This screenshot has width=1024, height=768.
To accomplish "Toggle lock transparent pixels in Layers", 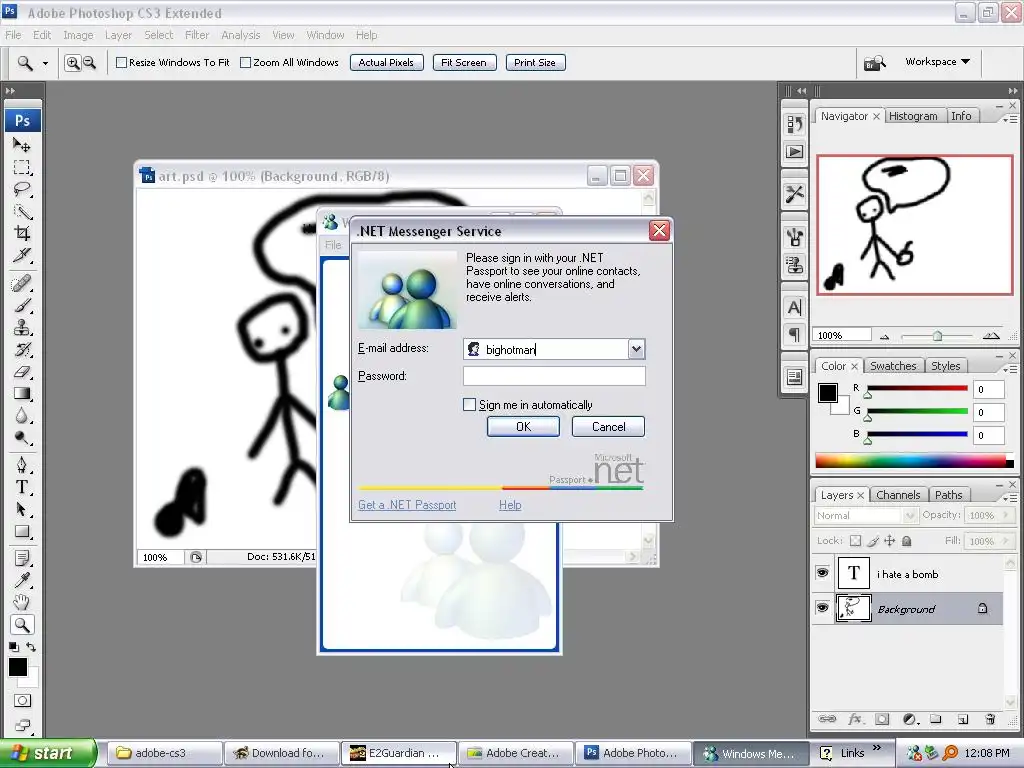I will [x=856, y=541].
